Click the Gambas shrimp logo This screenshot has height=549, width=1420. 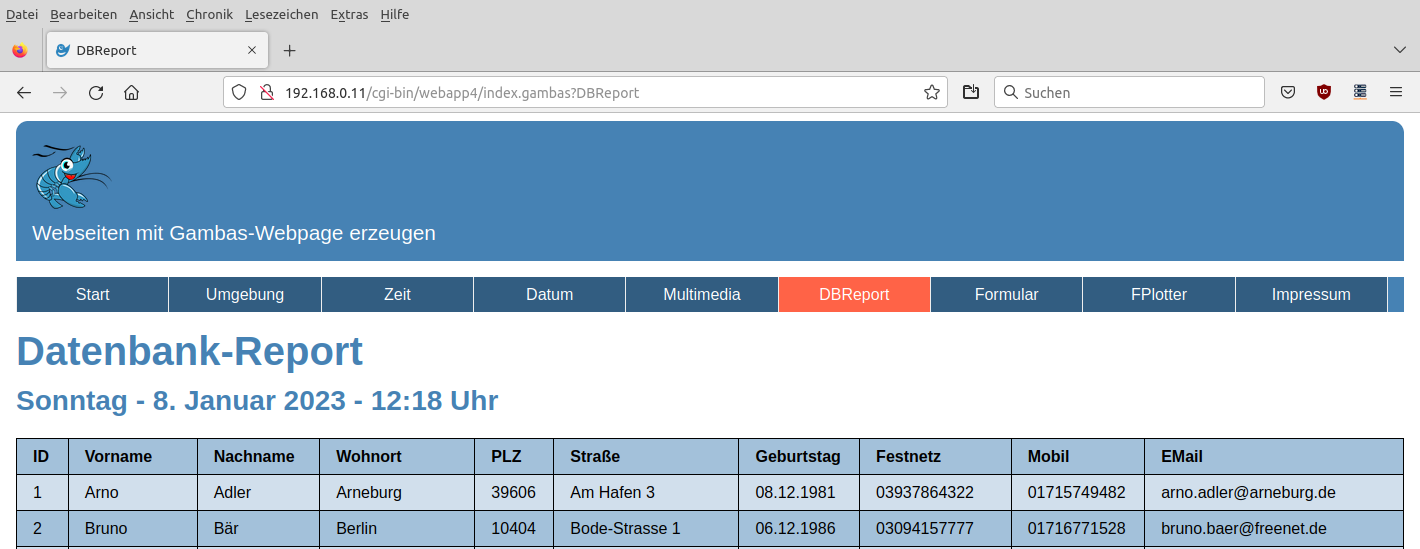70,176
